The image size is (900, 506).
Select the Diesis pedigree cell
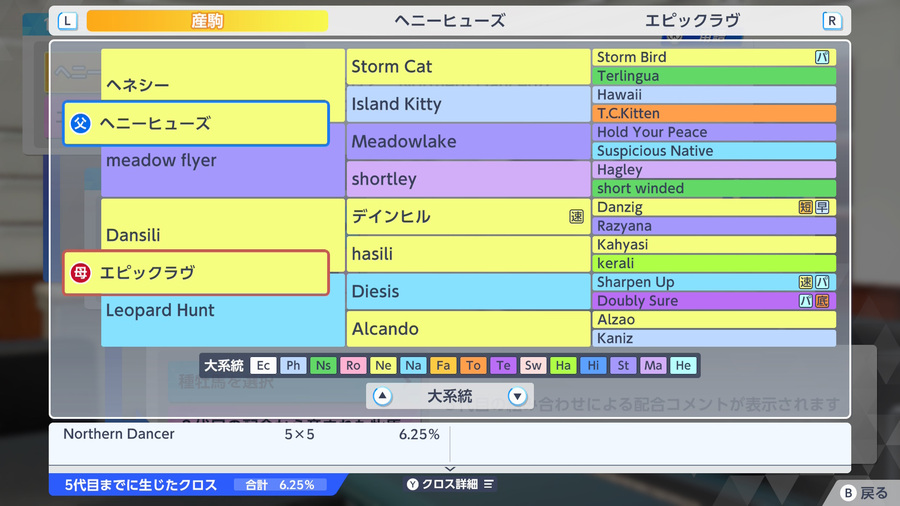pos(468,291)
